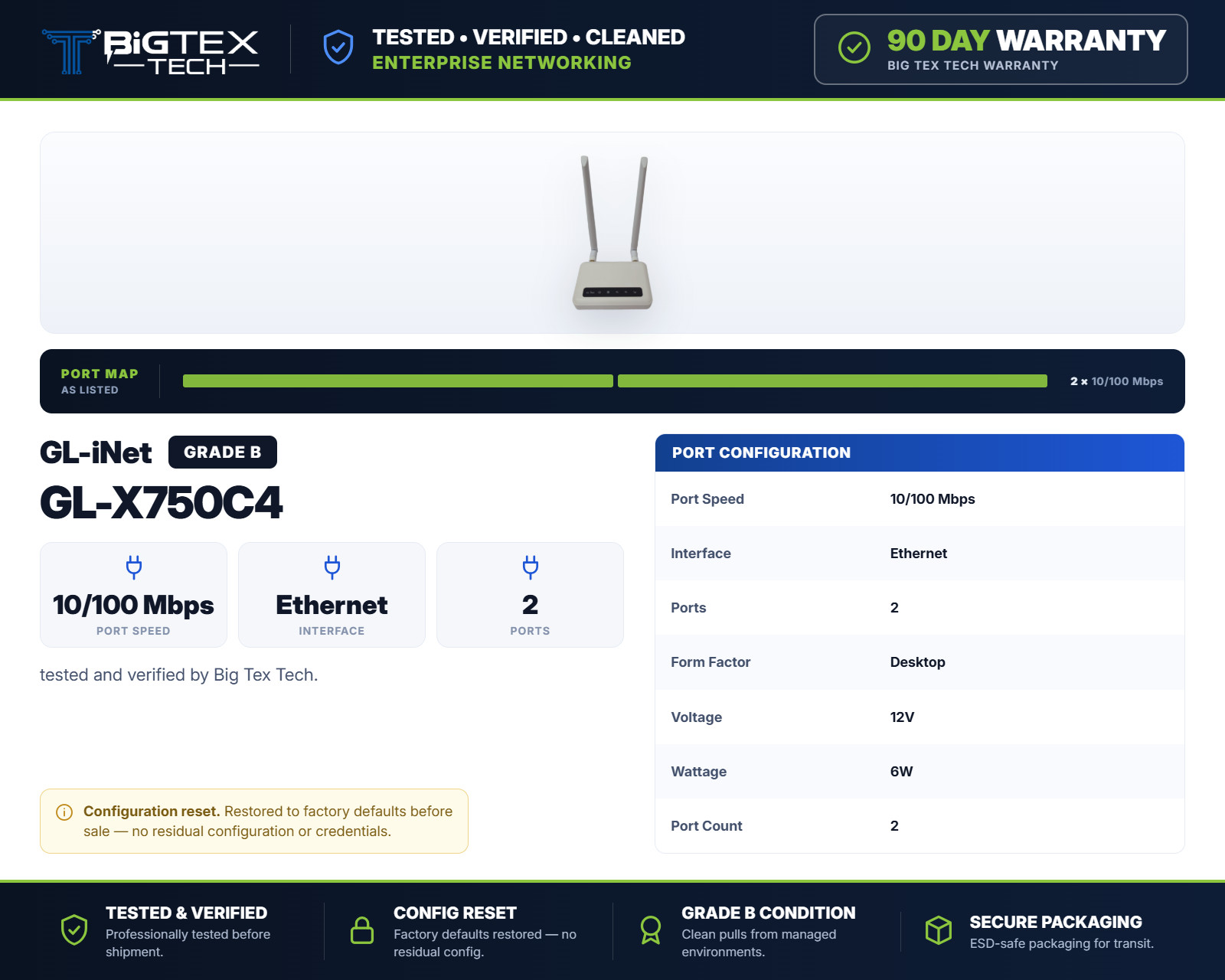Image resolution: width=1225 pixels, height=980 pixels.
Task: Click 'Professionally tested before shipment.' text
Action: click(188, 943)
